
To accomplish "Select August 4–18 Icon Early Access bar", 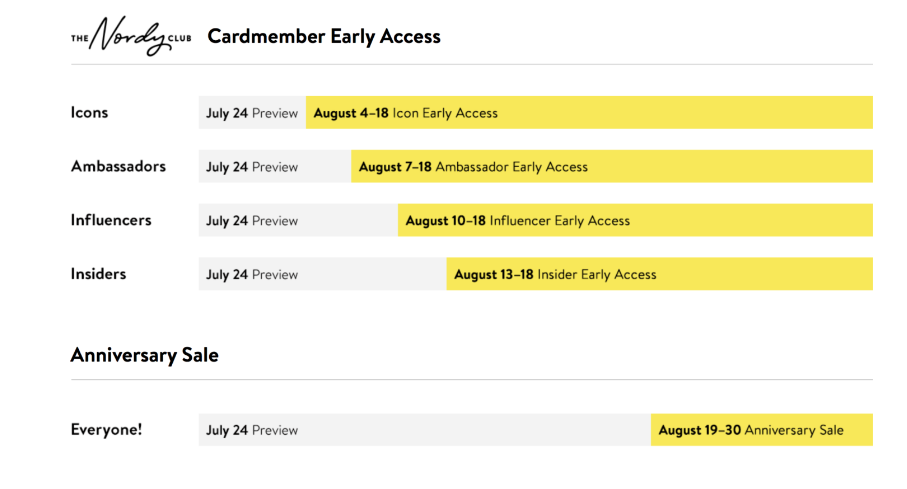I will pos(589,112).
